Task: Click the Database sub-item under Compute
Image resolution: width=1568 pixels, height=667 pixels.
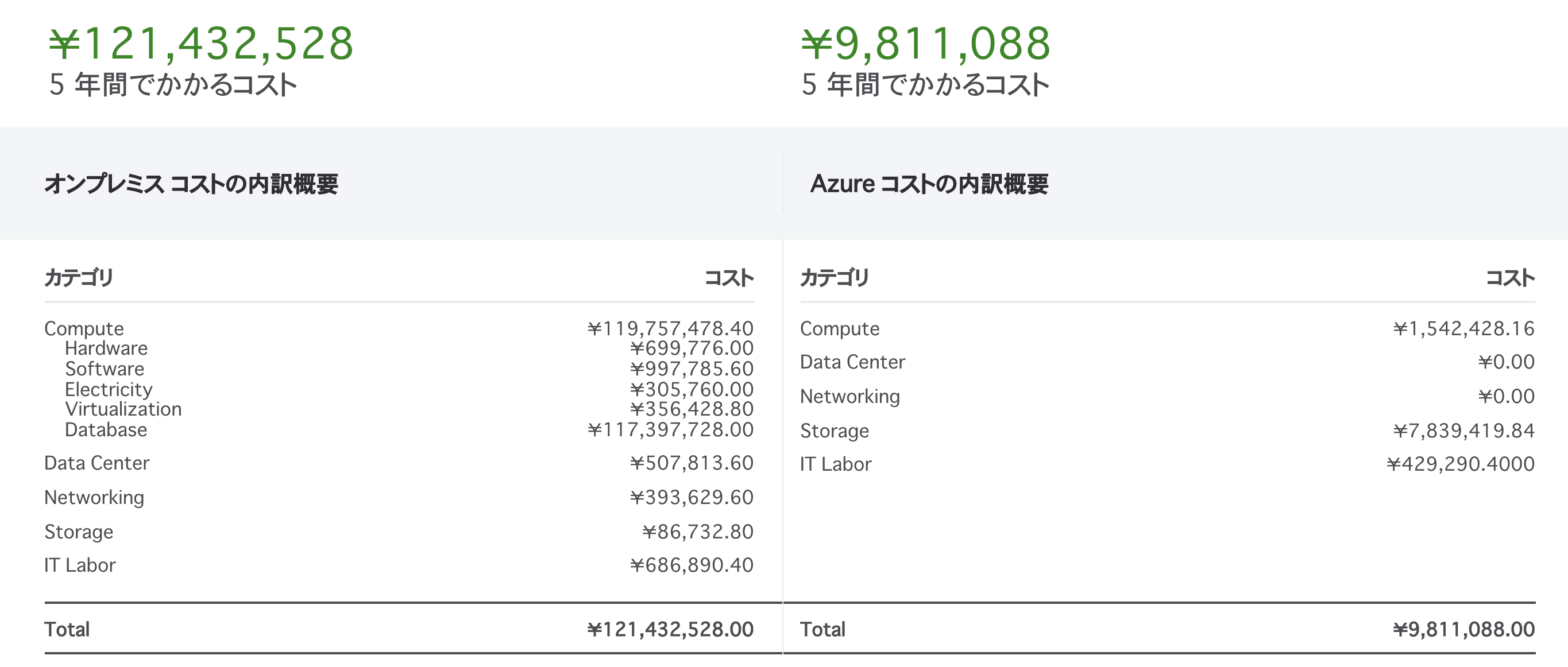Action: point(106,431)
